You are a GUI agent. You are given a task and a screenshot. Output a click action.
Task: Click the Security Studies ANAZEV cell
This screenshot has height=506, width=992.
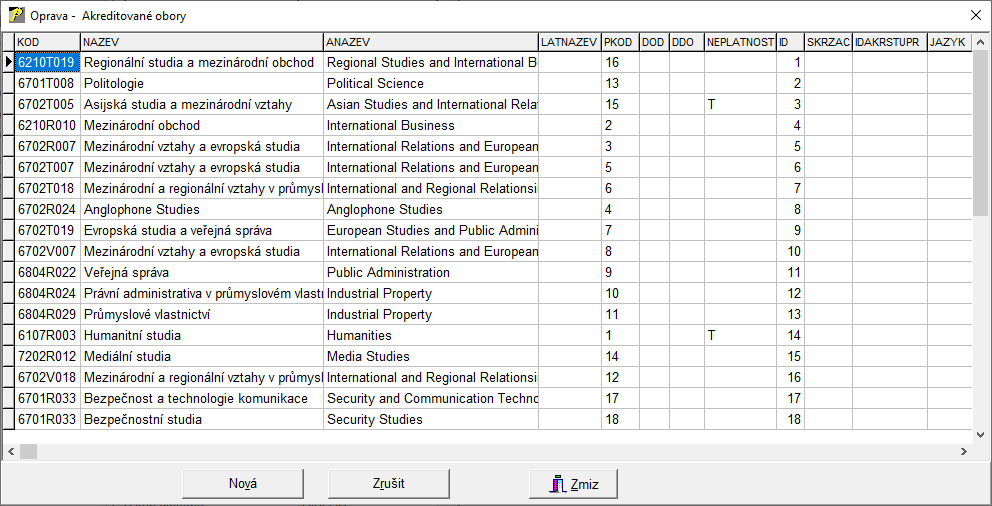point(430,420)
